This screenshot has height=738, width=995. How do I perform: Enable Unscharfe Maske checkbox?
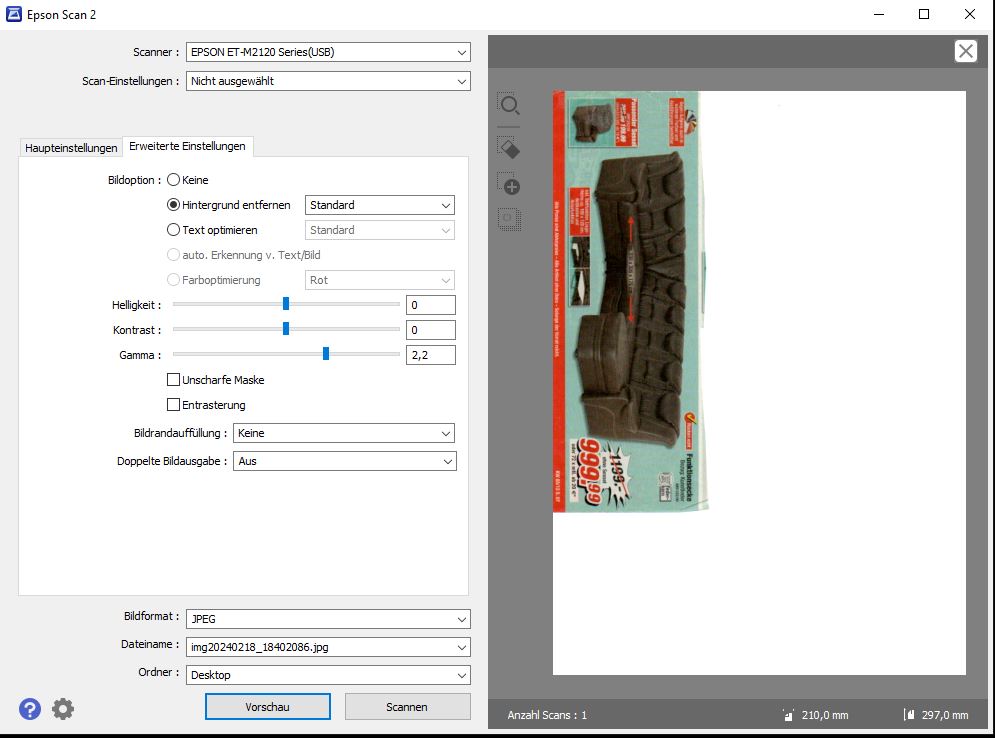173,379
